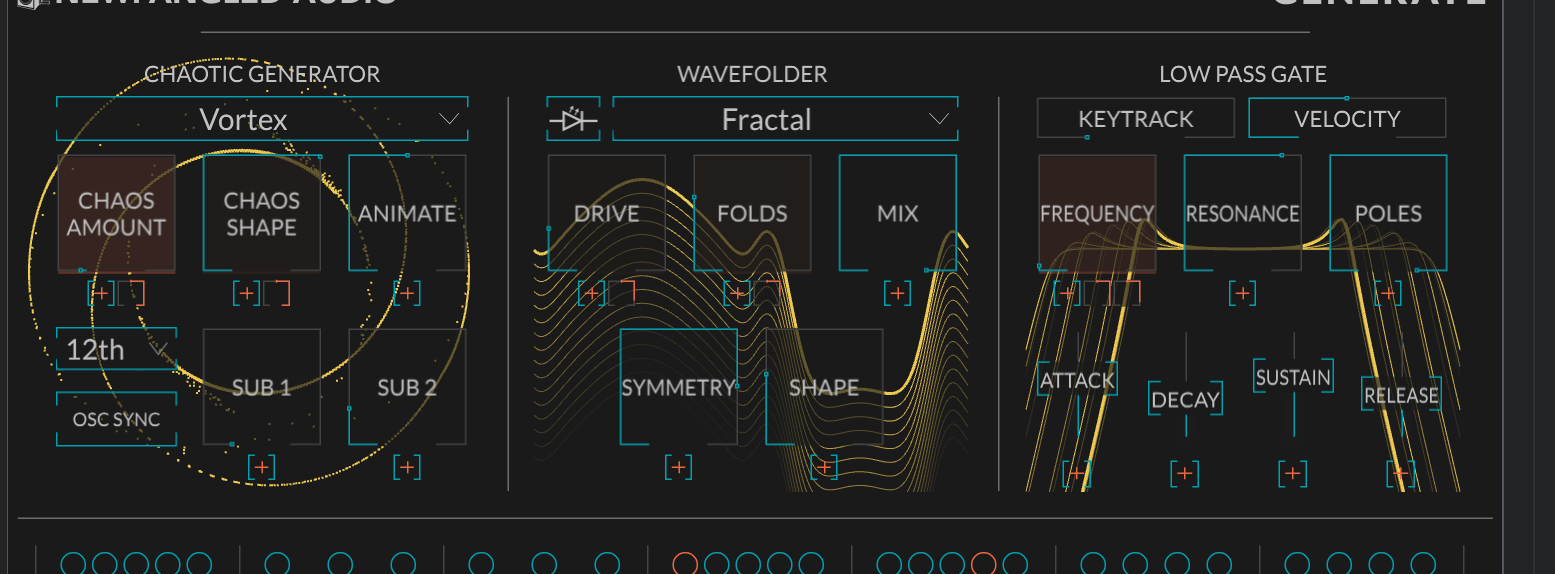
Task: Toggle the KEYTRACK switch
Action: [x=1135, y=119]
